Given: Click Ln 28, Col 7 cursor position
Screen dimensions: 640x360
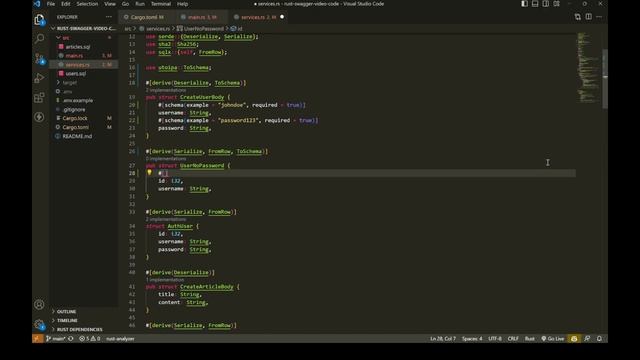Looking at the screenshot, I should 443,338.
